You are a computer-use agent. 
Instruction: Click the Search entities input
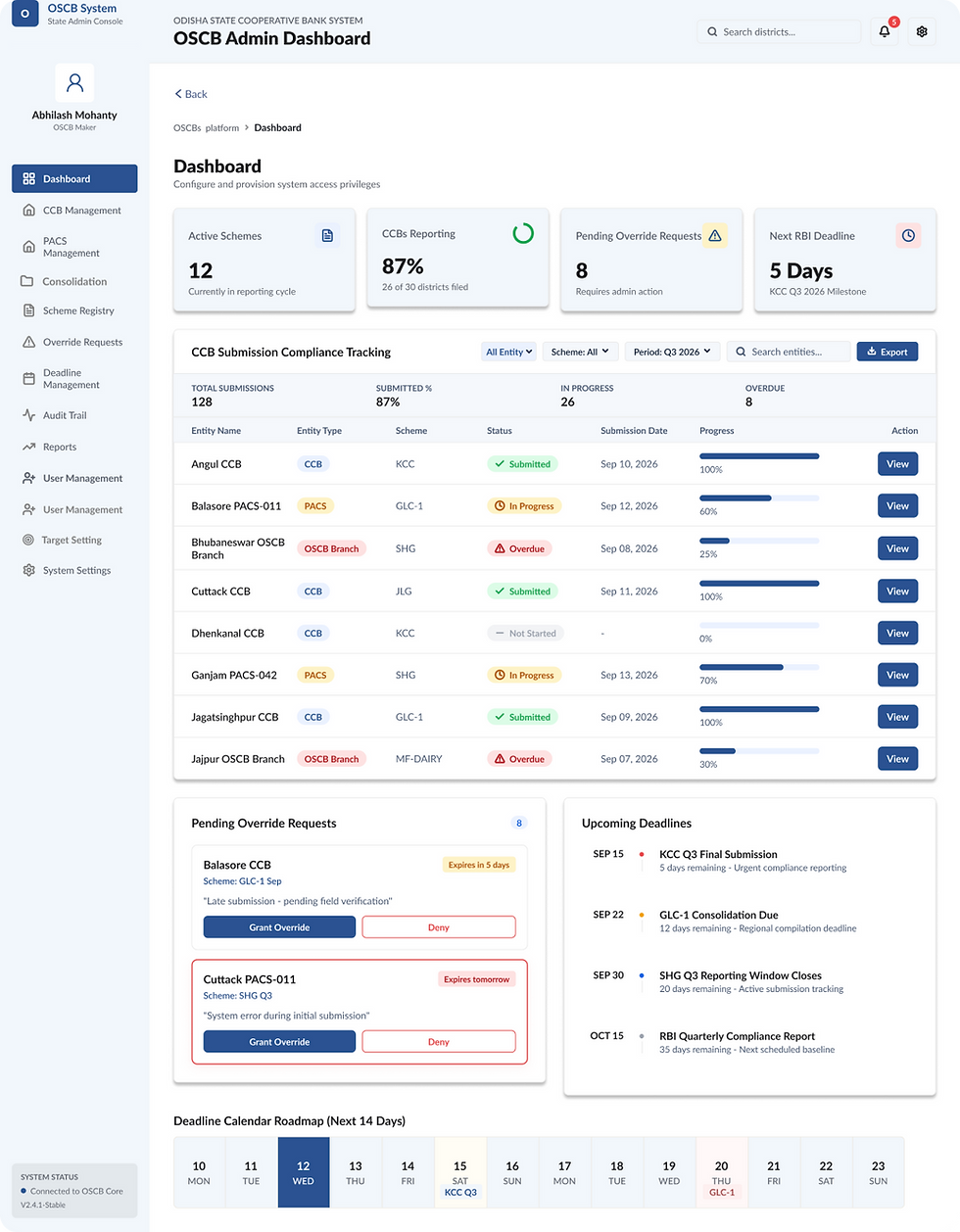point(789,352)
